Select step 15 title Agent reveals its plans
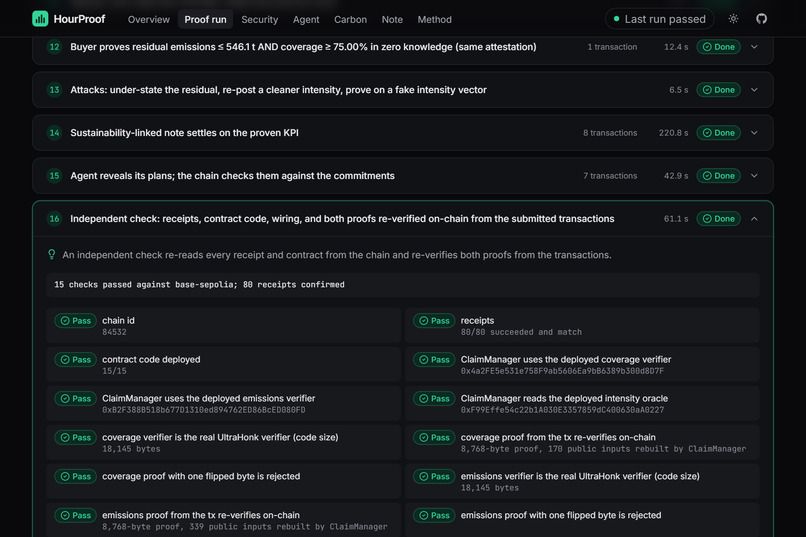 tap(232, 176)
